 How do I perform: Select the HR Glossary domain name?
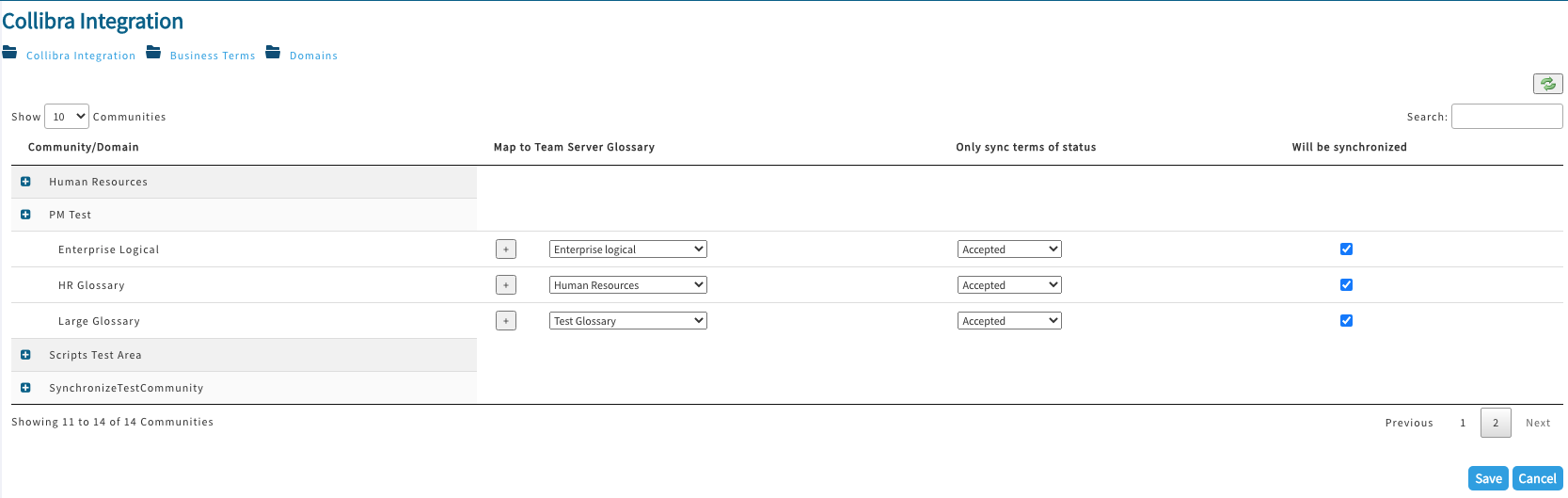tap(91, 285)
